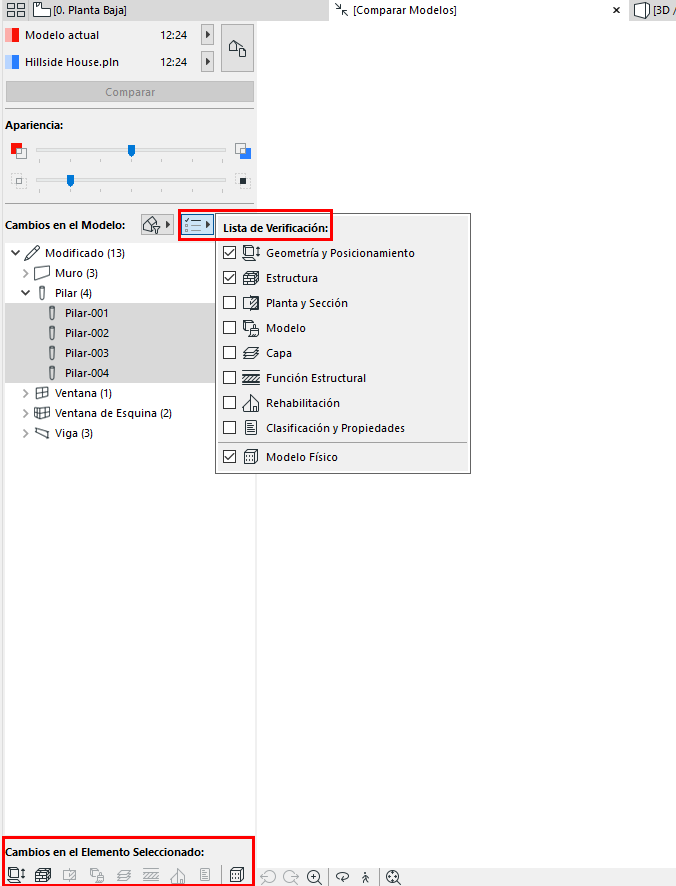Click the Planta y Sección menu entry
Image resolution: width=676 pixels, height=886 pixels.
pyautogui.click(x=343, y=303)
